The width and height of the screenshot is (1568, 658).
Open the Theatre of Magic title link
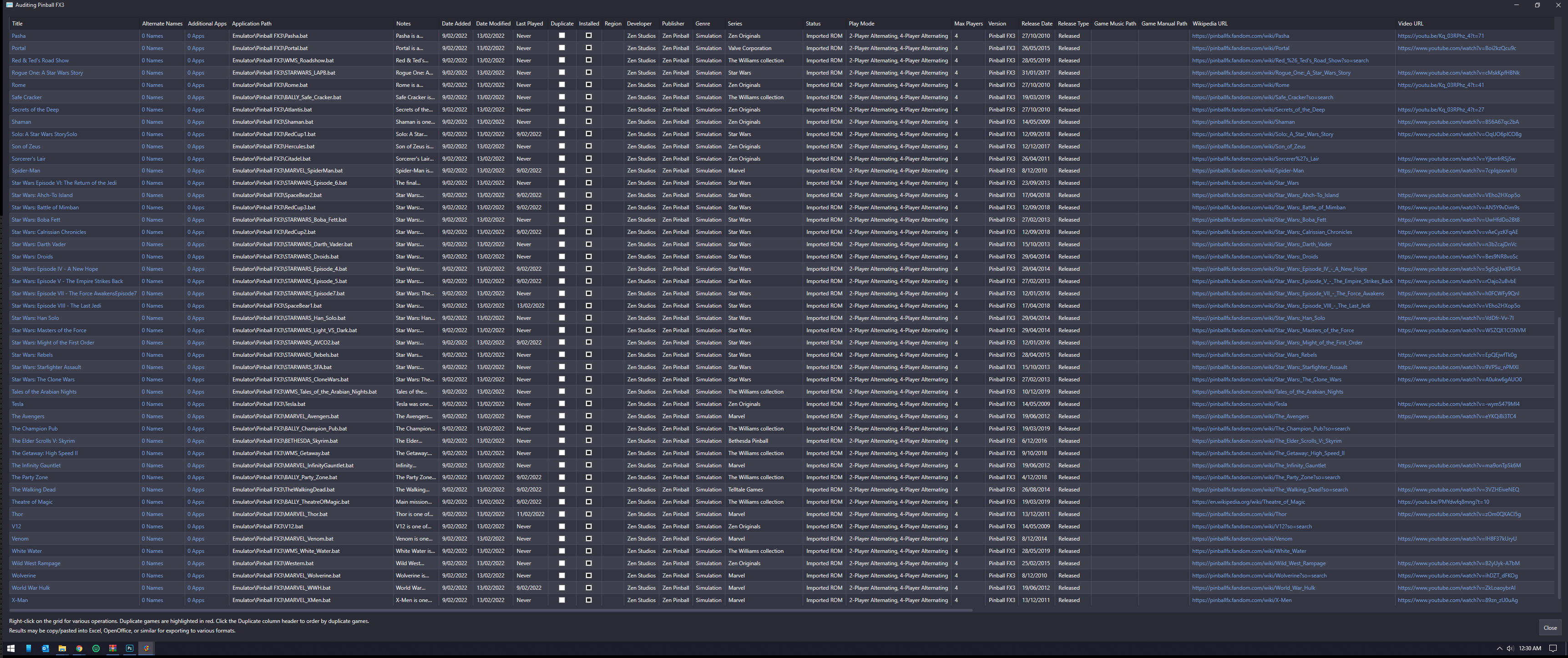pyautogui.click(x=32, y=502)
